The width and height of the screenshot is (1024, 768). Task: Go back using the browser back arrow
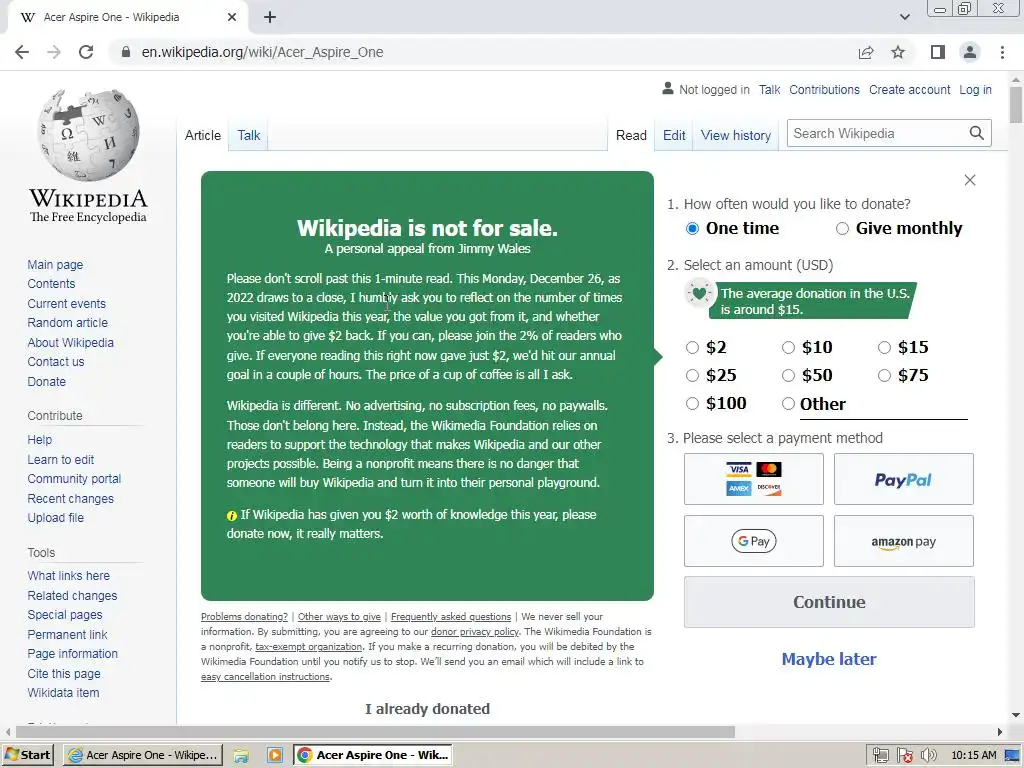click(x=22, y=52)
